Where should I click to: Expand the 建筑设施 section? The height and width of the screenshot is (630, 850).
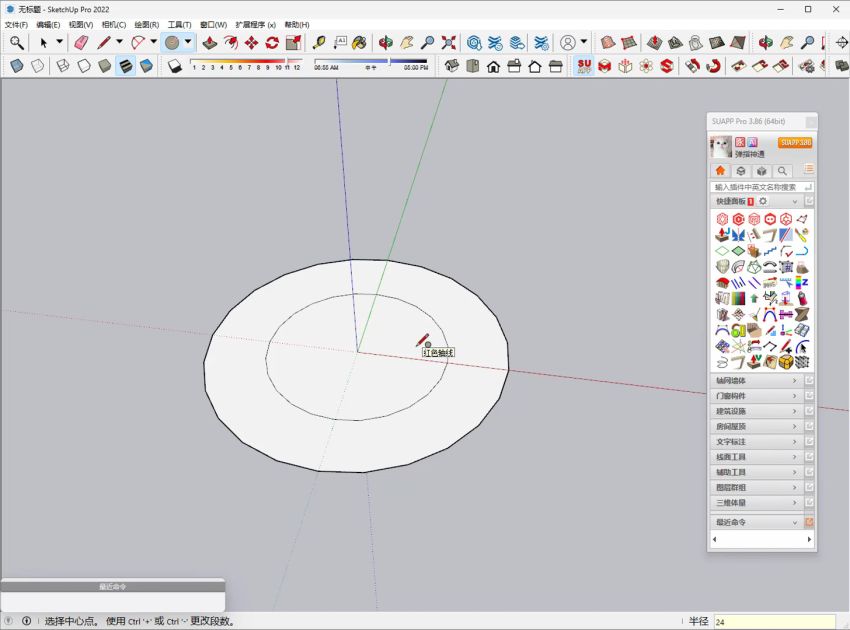pos(755,411)
